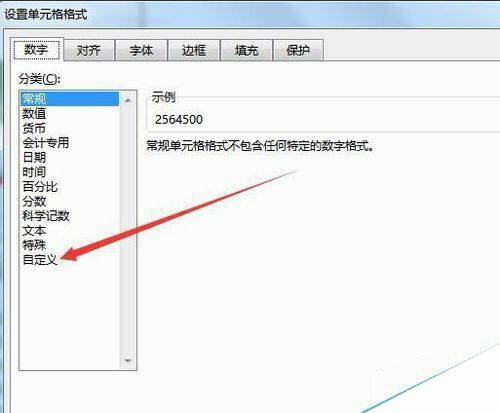This screenshot has height=413, width=500.
Task: Open the 对齐 tab
Action: click(x=89, y=50)
